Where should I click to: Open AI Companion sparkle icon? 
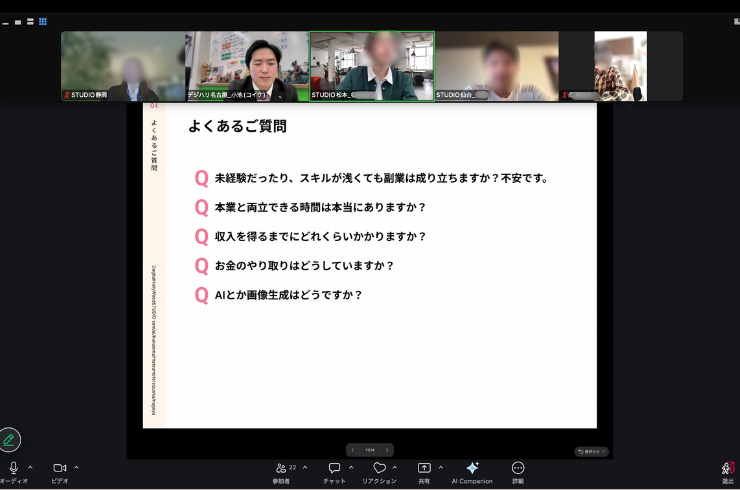pyautogui.click(x=472, y=468)
